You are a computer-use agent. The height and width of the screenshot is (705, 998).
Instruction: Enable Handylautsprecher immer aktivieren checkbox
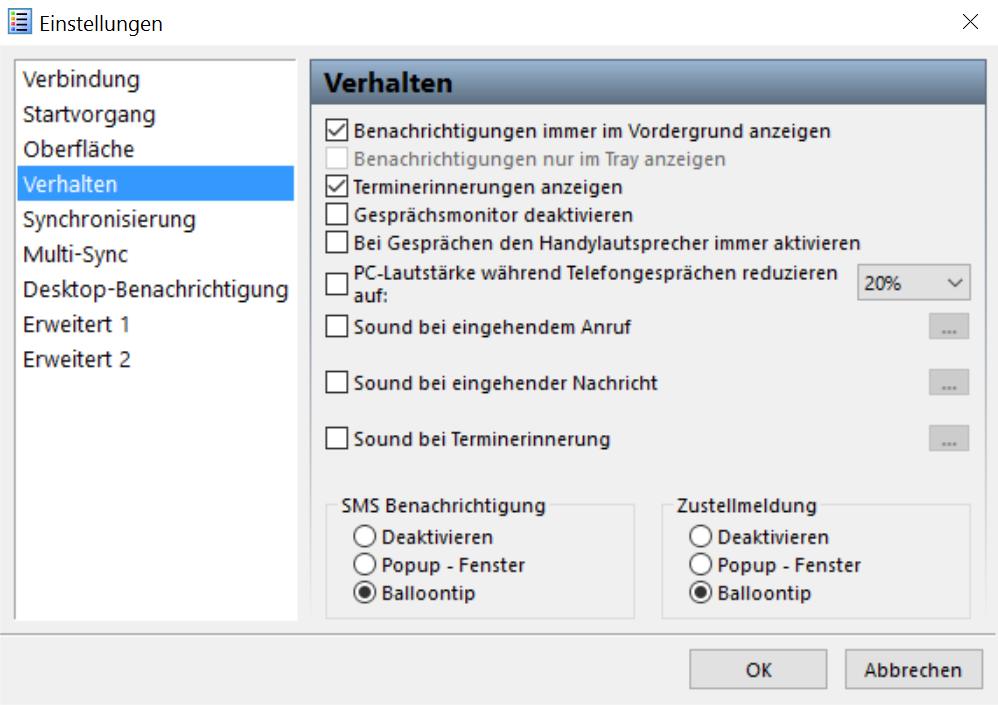tap(337, 242)
